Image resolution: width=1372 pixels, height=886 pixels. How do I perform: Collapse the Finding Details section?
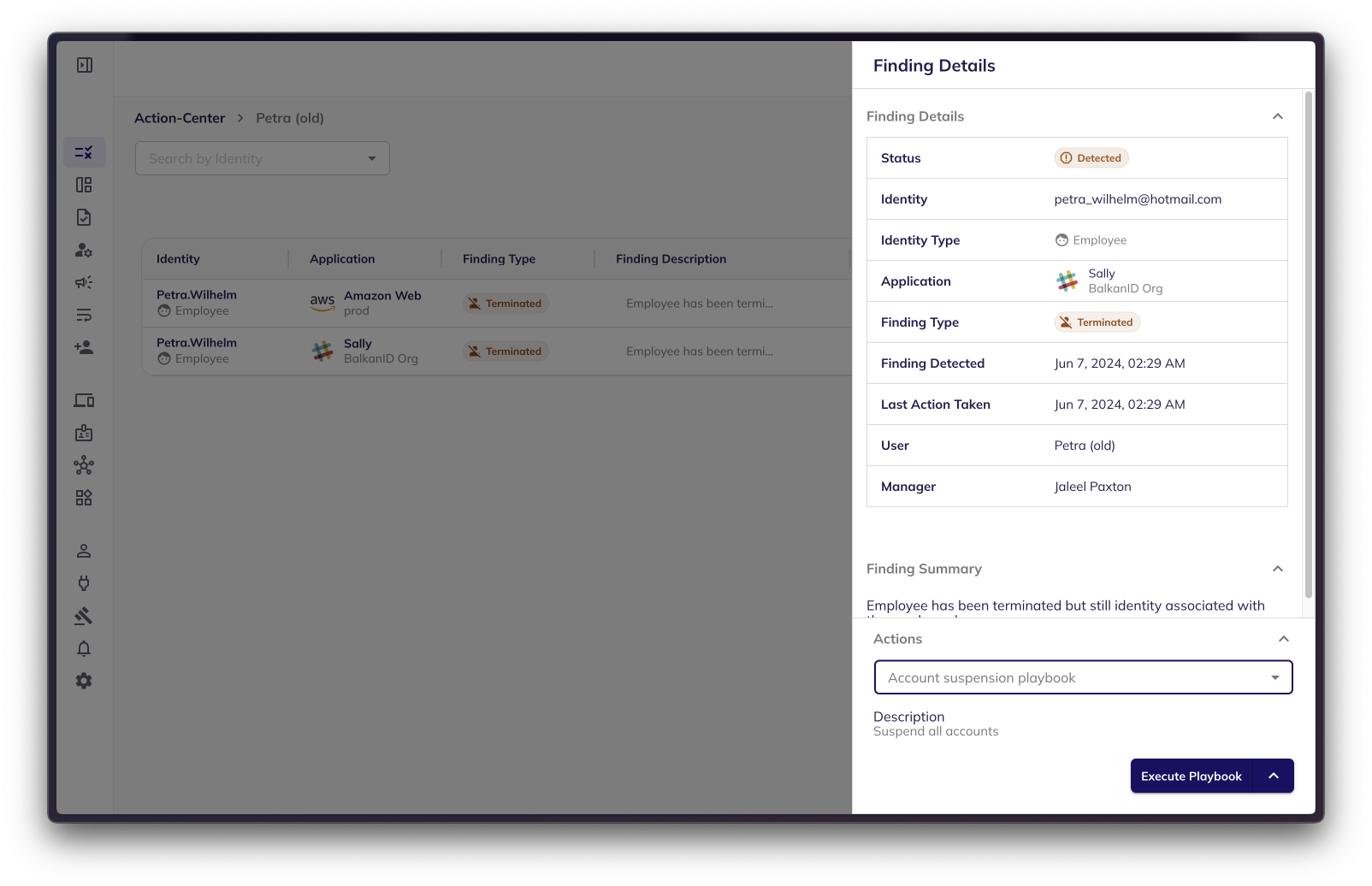pos(1278,116)
